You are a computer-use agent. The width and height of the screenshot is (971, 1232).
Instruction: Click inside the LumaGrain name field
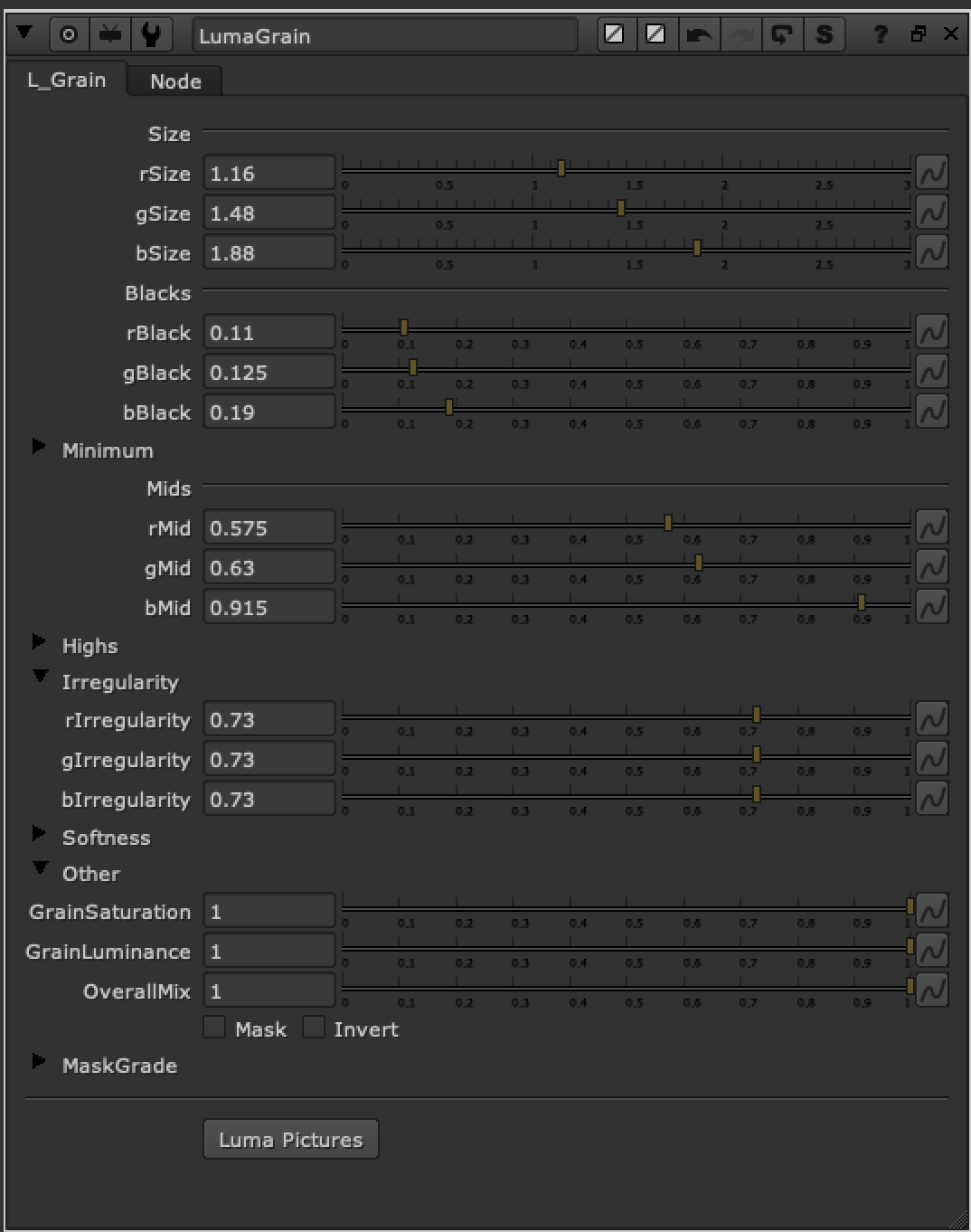pos(384,36)
